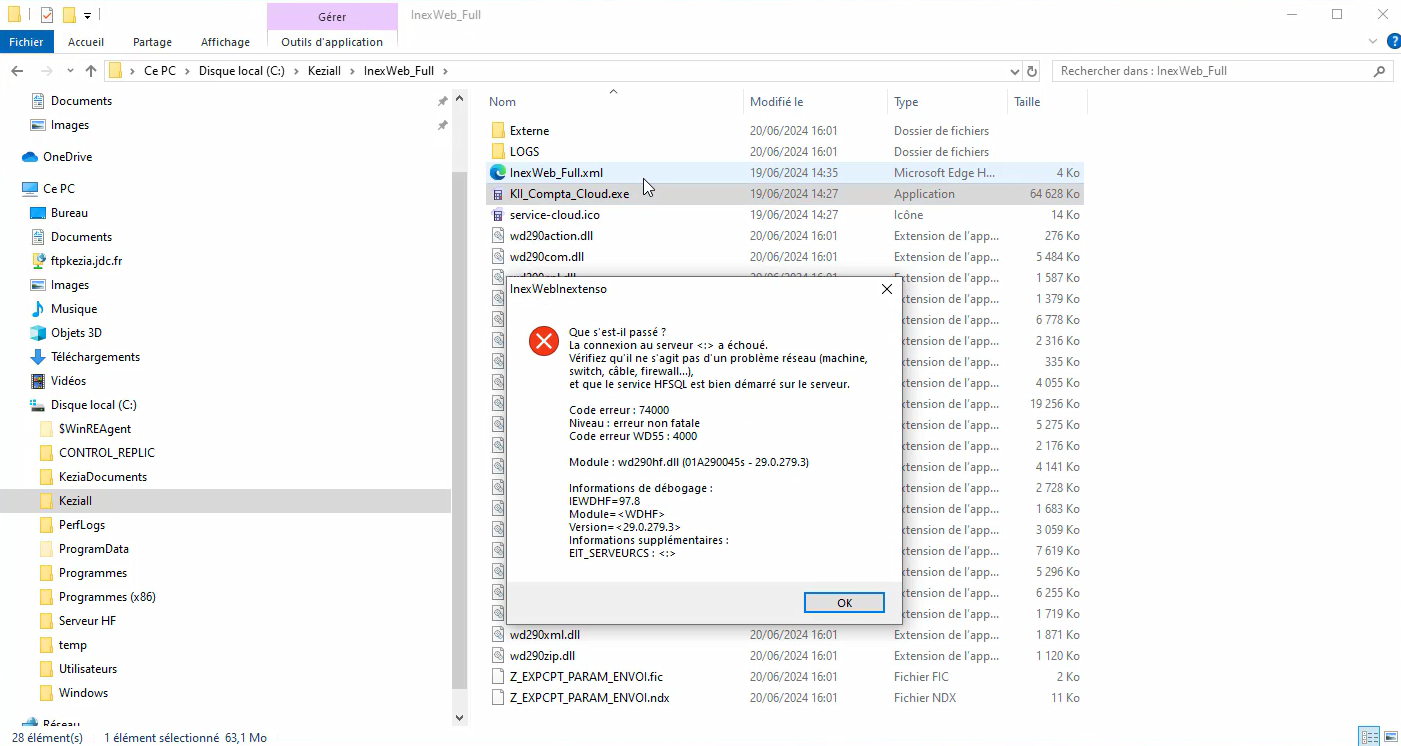Click the refresh icon next to address bar
1401x746 pixels.
(x=1033, y=71)
